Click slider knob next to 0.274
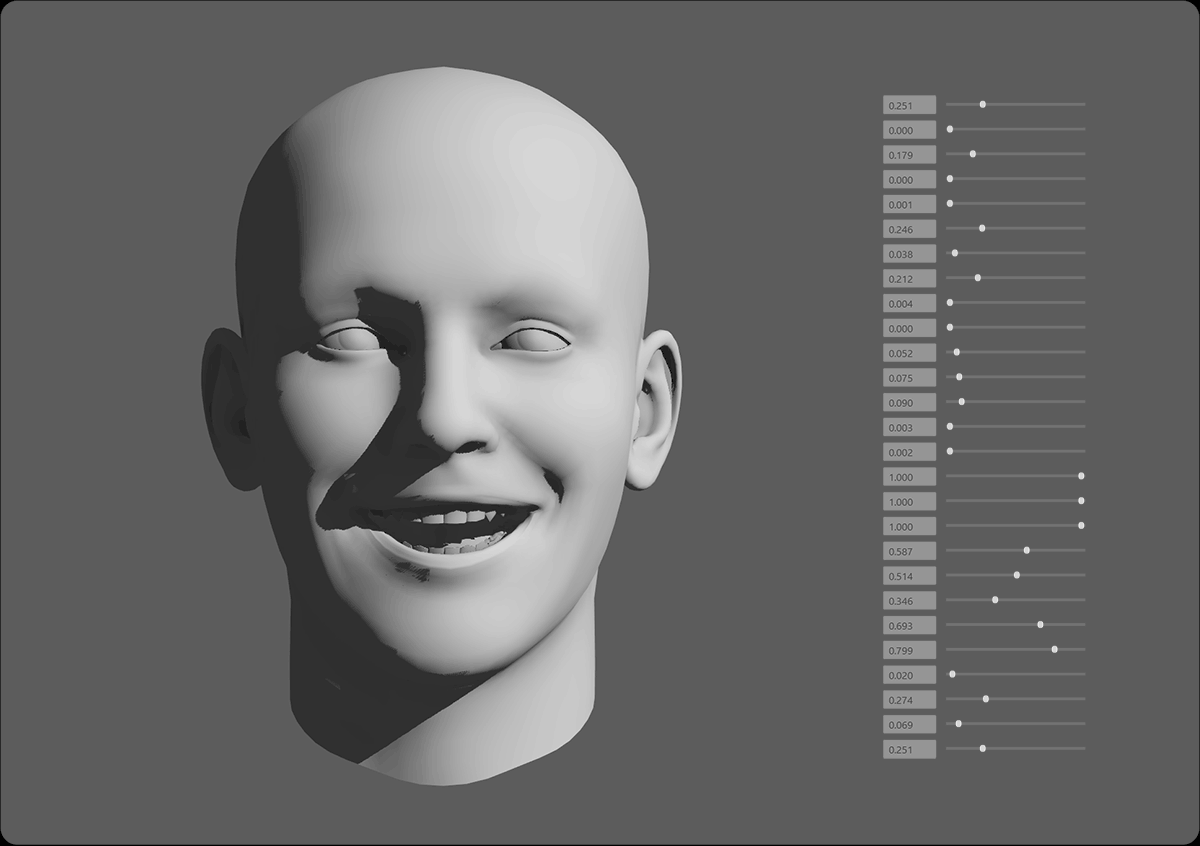The height and width of the screenshot is (846, 1200). tap(986, 699)
